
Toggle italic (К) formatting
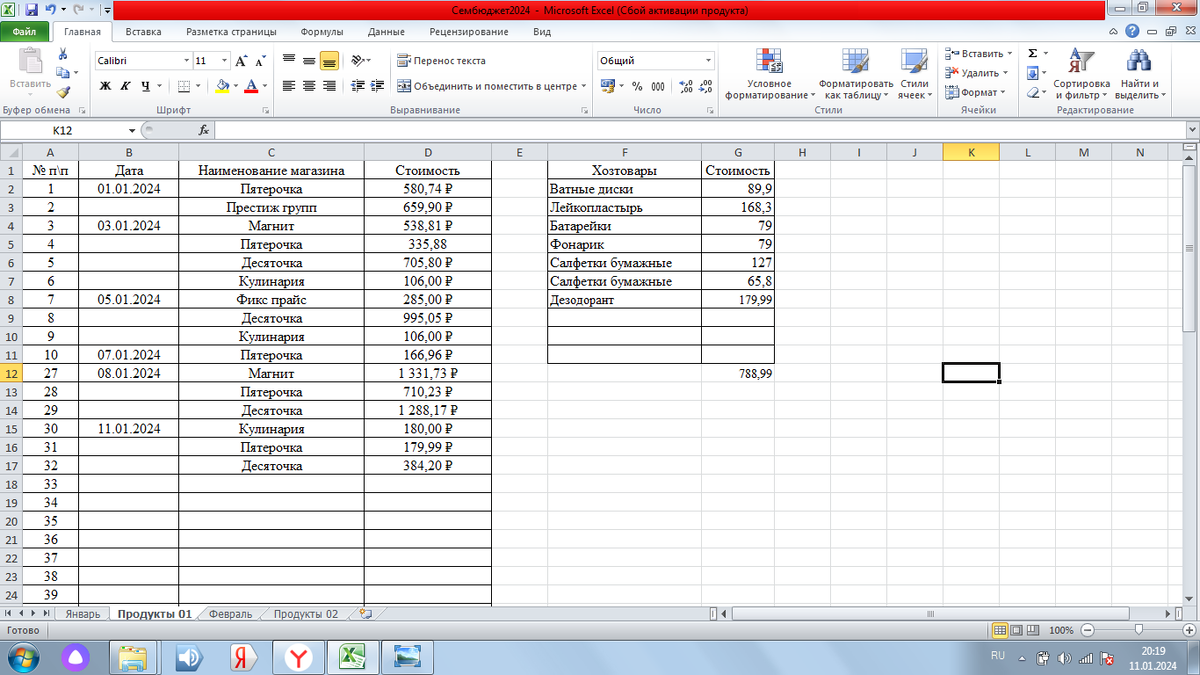[x=125, y=86]
